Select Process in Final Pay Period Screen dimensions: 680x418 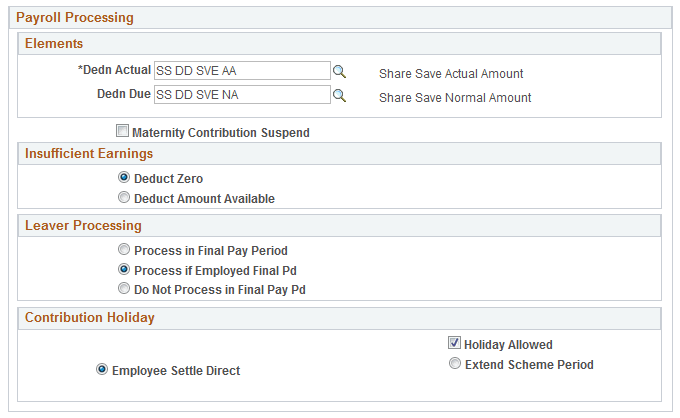coord(124,250)
